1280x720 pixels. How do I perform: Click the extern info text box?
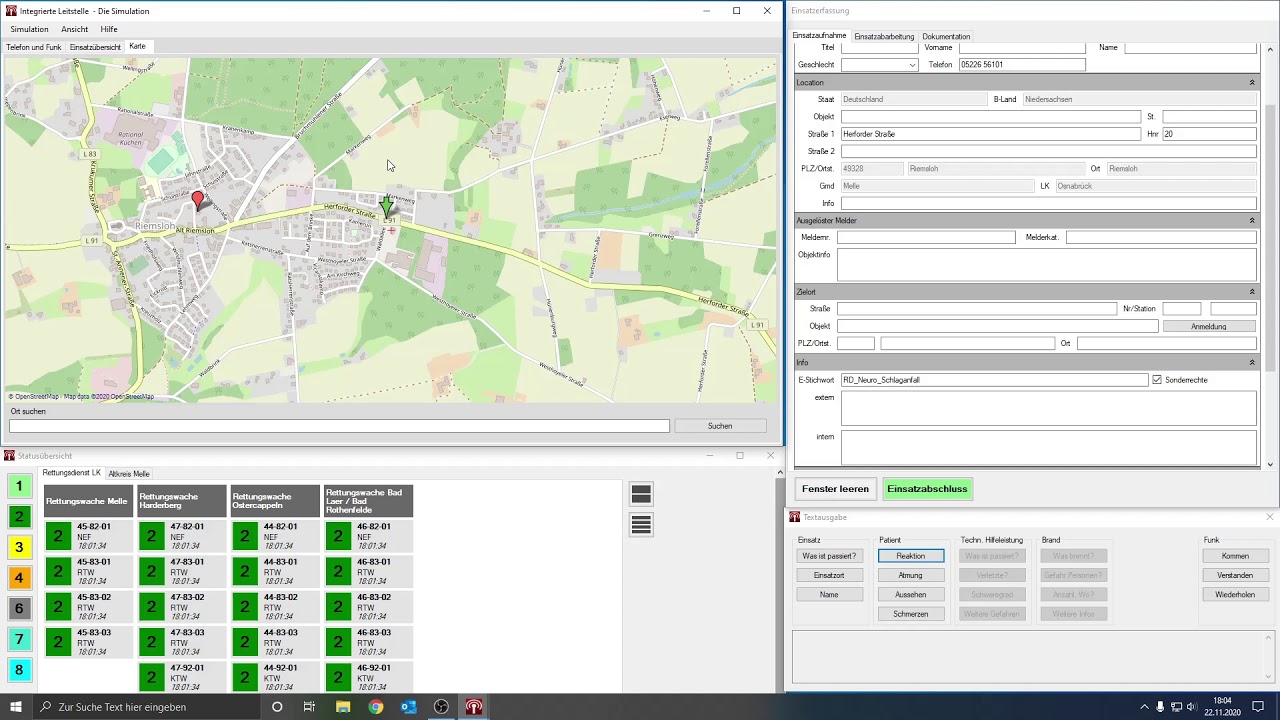tap(1048, 408)
